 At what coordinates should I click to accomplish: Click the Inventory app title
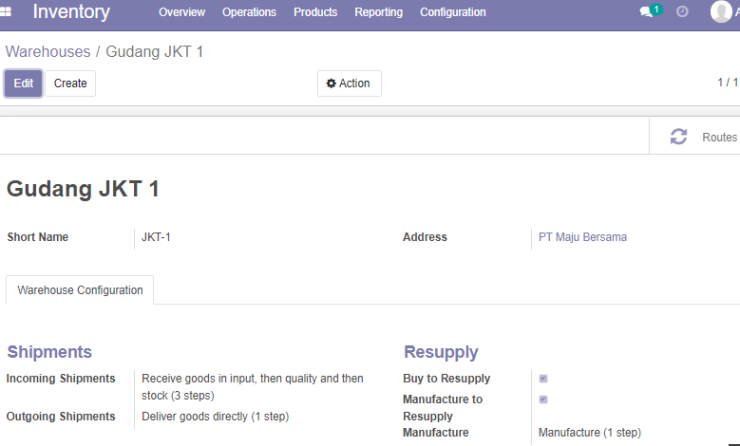click(71, 12)
